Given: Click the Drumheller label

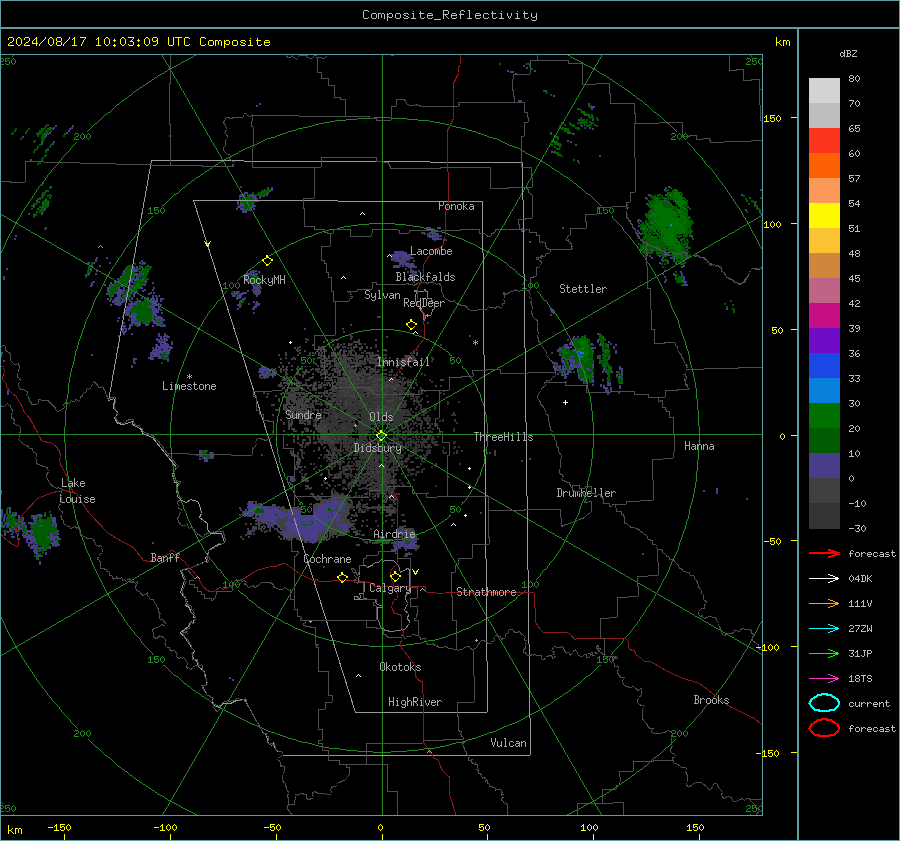Looking at the screenshot, I should (586, 493).
